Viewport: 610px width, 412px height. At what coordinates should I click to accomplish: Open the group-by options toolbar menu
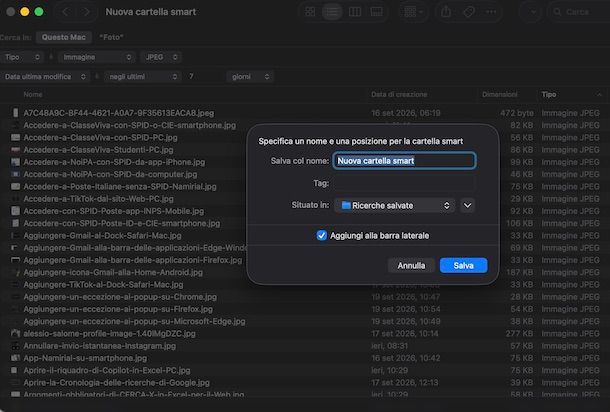pos(413,12)
